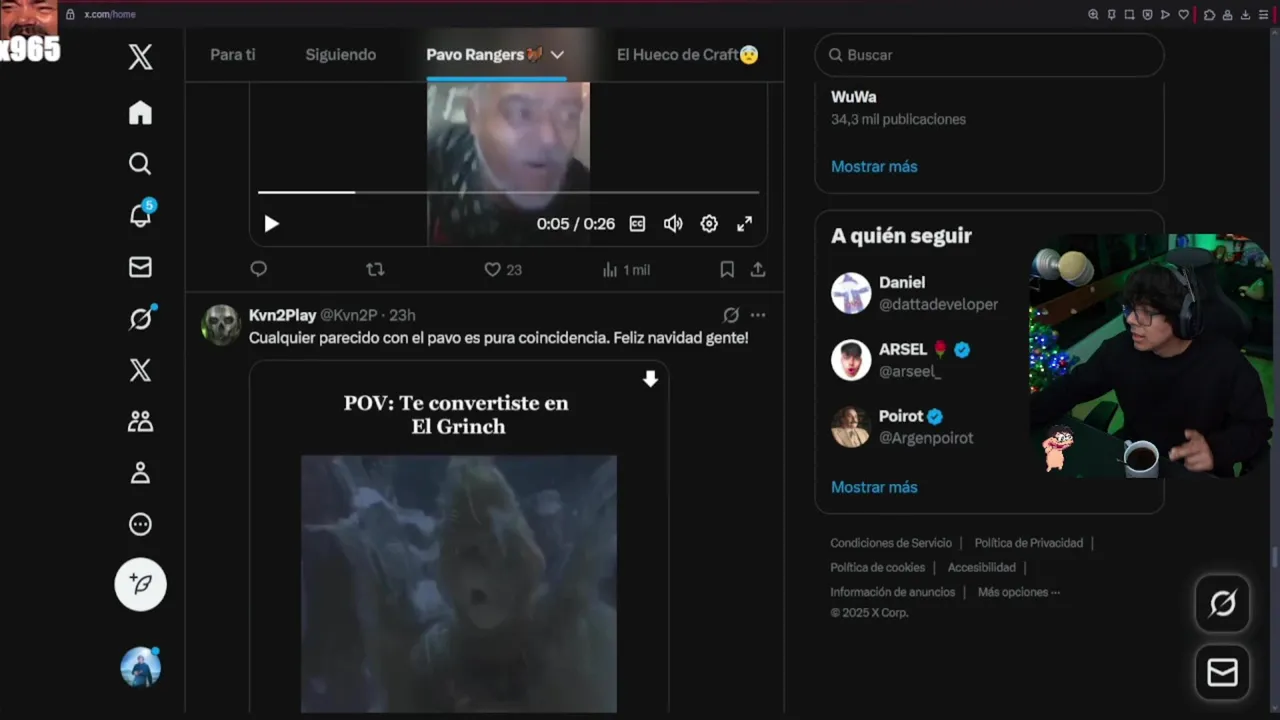Click browser pin icon in toolbar
This screenshot has height=720, width=1280.
[x=1111, y=15]
